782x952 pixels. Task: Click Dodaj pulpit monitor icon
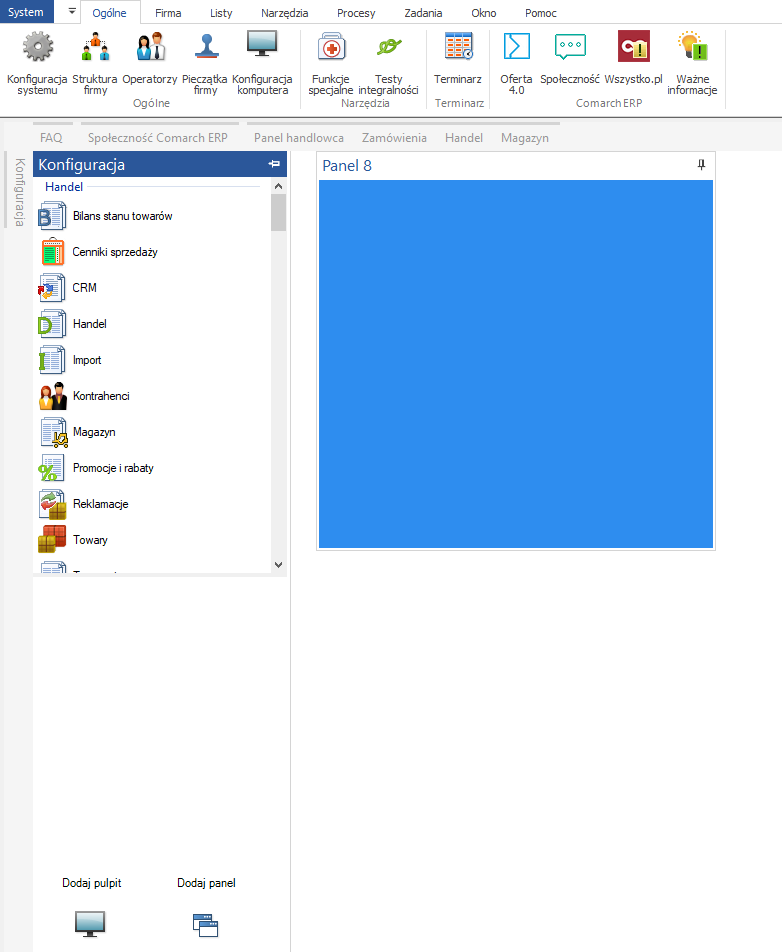pos(90,924)
